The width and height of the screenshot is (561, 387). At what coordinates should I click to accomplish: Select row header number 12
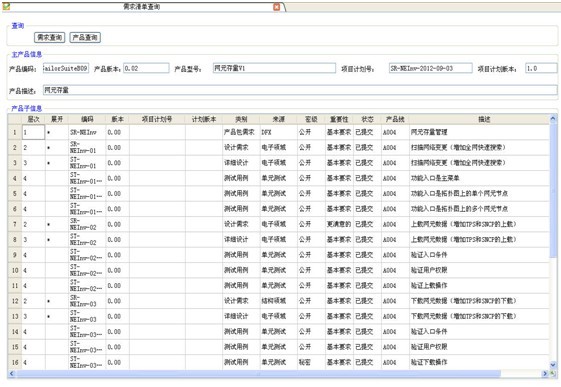[15, 301]
